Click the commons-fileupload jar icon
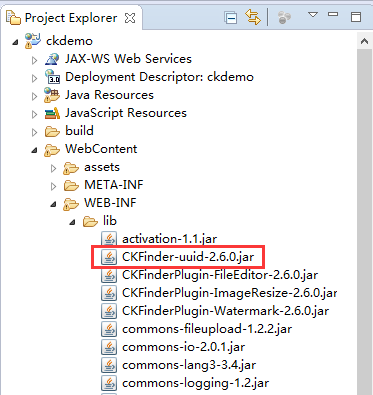This screenshot has height=395, width=373. click(x=109, y=329)
